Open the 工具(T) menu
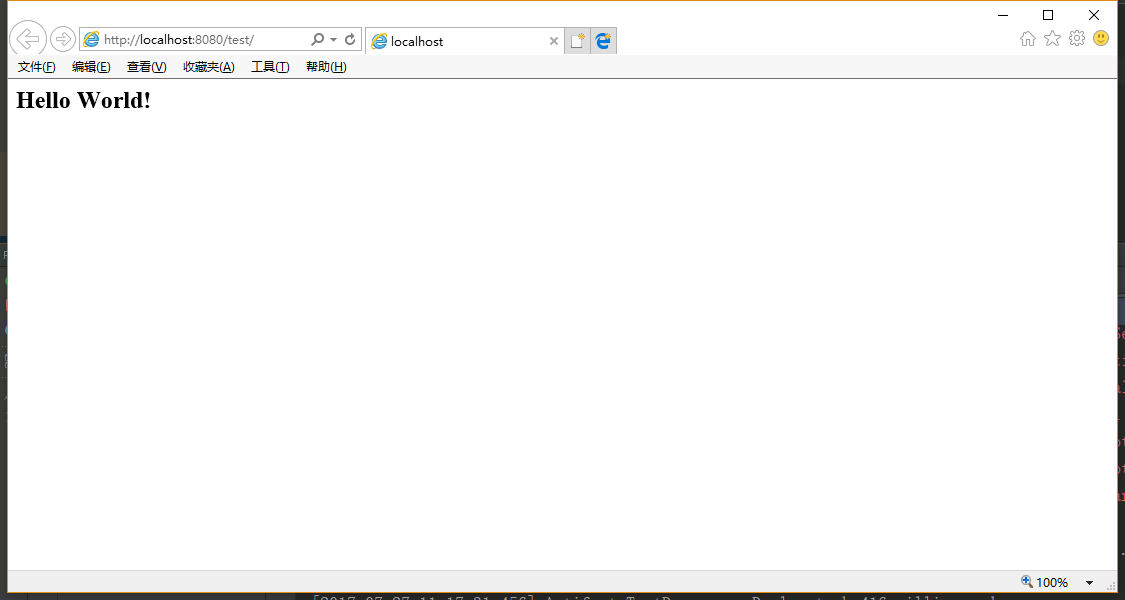 (x=270, y=67)
